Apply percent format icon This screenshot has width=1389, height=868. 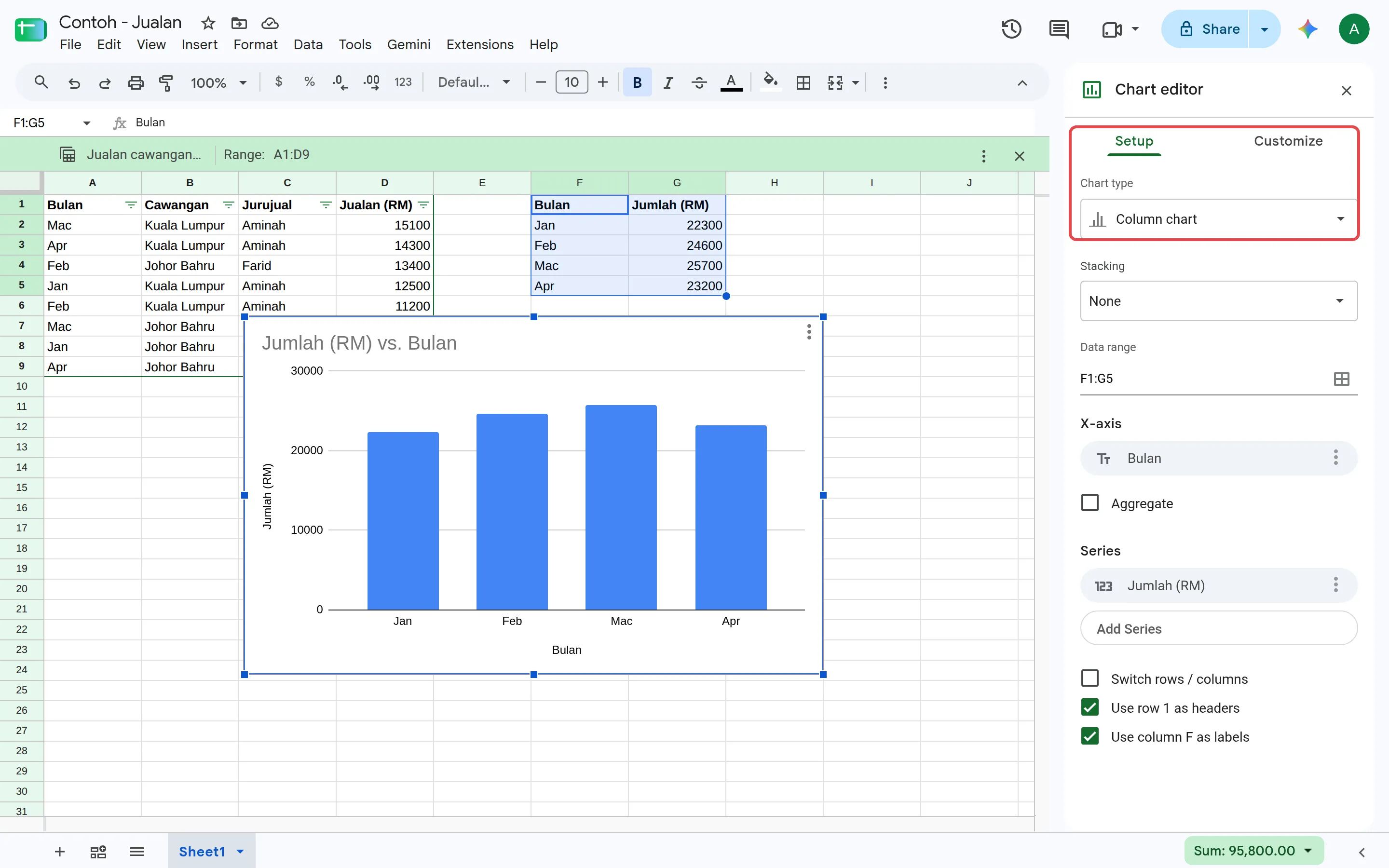click(x=309, y=82)
